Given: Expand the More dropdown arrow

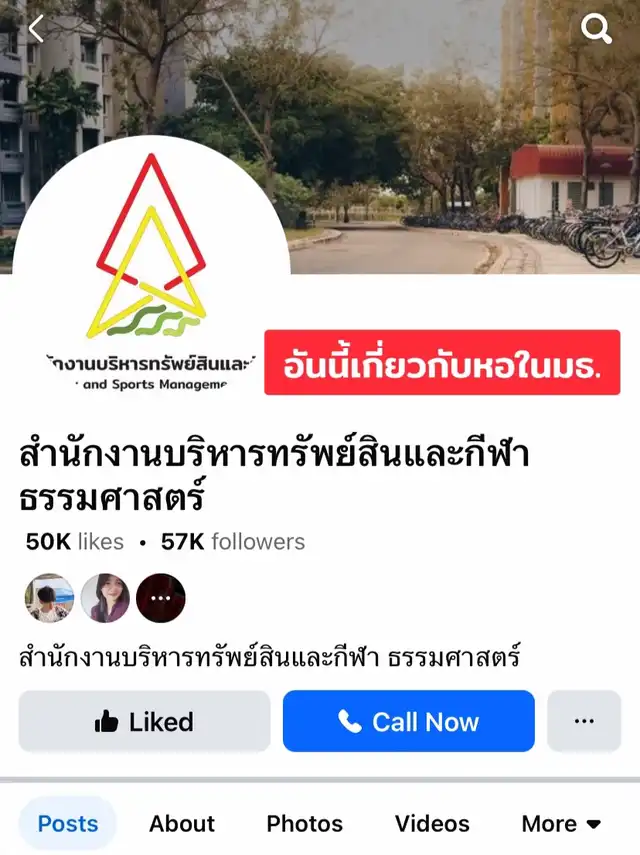Looking at the screenshot, I should (594, 824).
